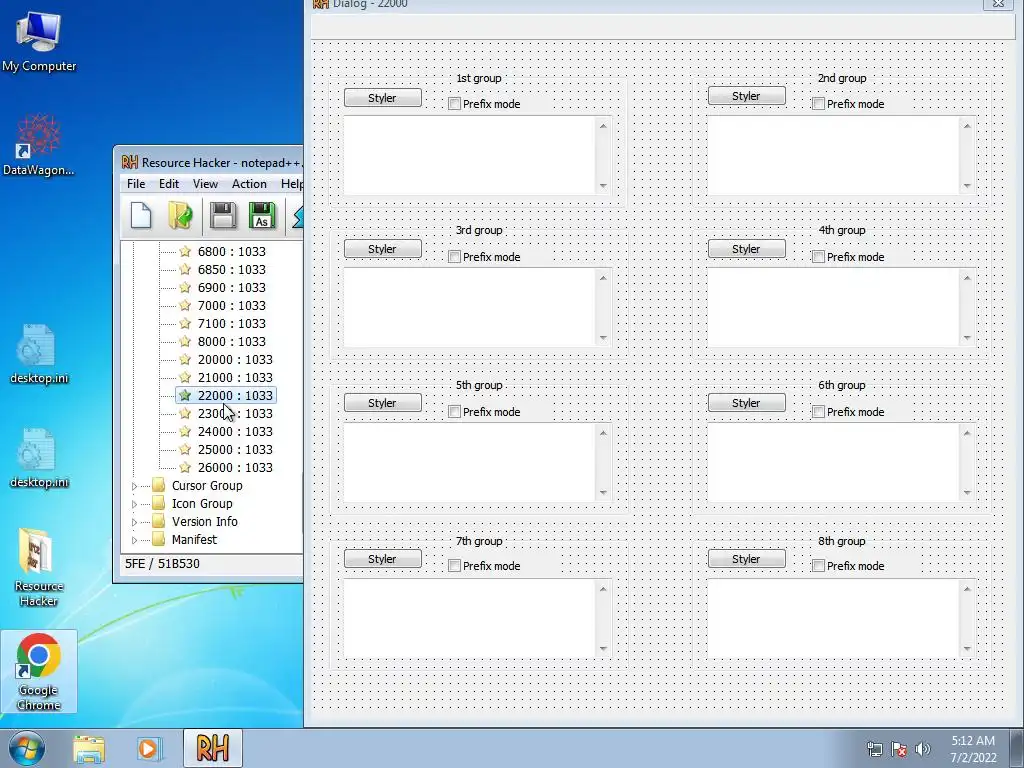Open the Help menu
Image resolution: width=1024 pixels, height=768 pixels.
coord(291,184)
